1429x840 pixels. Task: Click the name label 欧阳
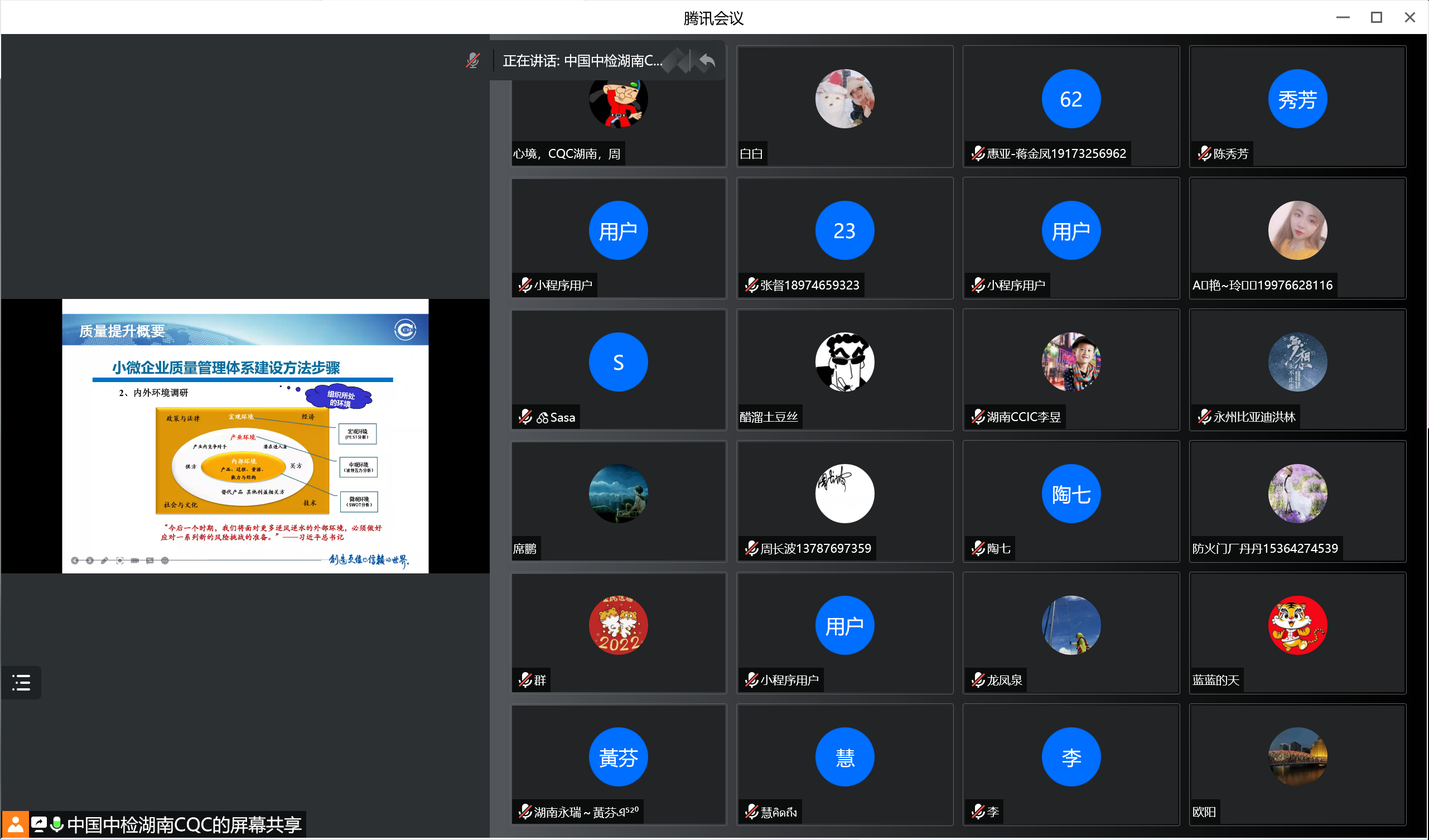pos(1204,812)
